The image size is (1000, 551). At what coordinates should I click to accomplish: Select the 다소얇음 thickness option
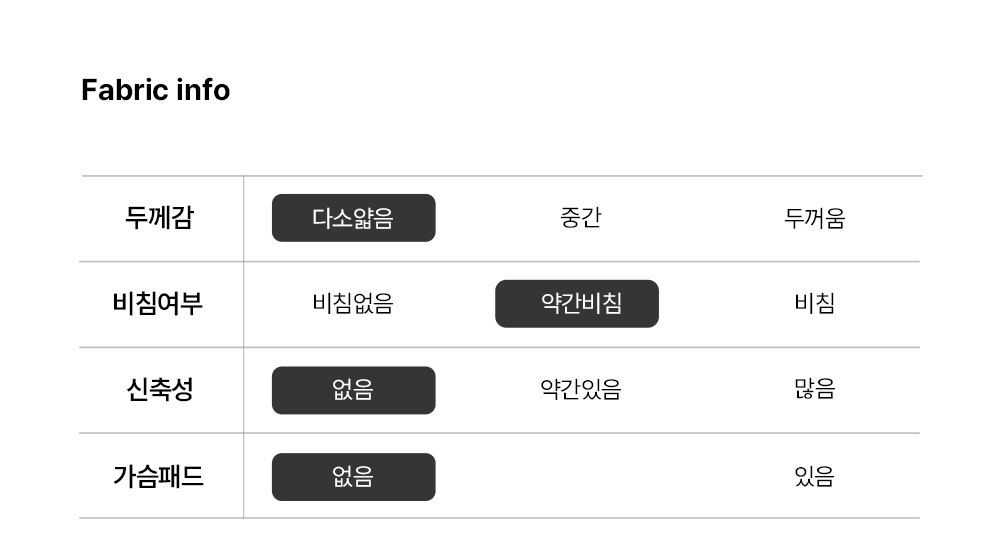click(353, 218)
